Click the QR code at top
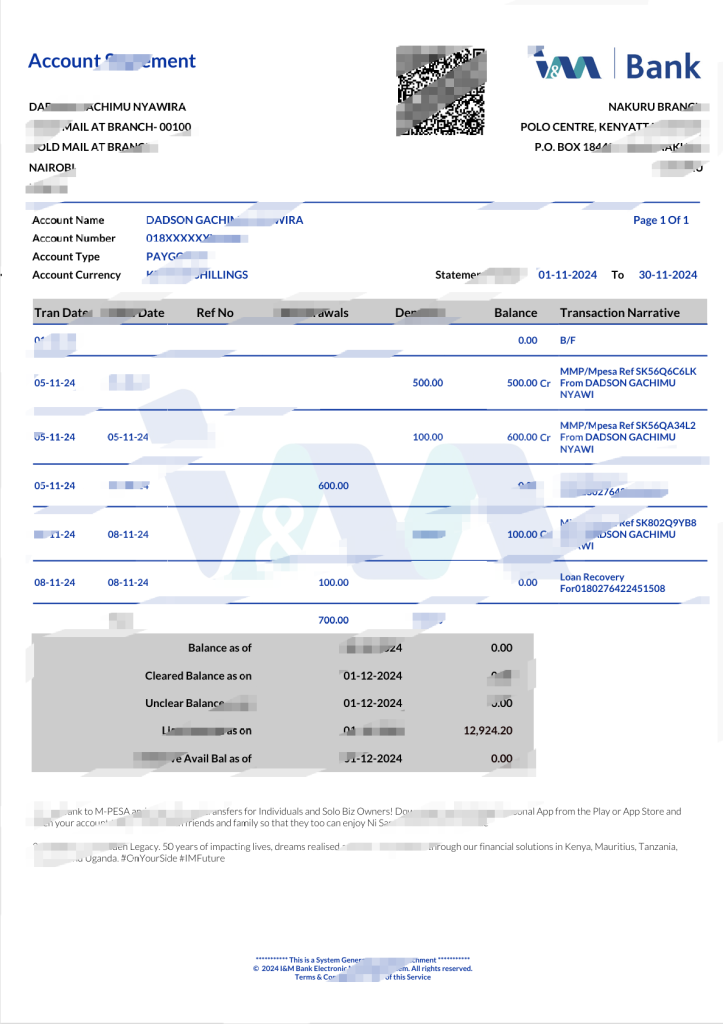723x1024 pixels. pyautogui.click(x=442, y=90)
